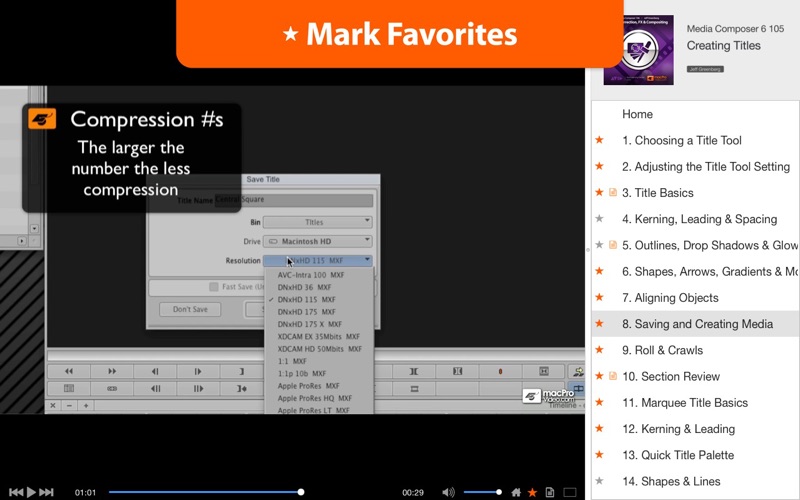The image size is (800, 500).
Task: Click Avid go-to-out bracket diamond button
Action: tap(241, 389)
